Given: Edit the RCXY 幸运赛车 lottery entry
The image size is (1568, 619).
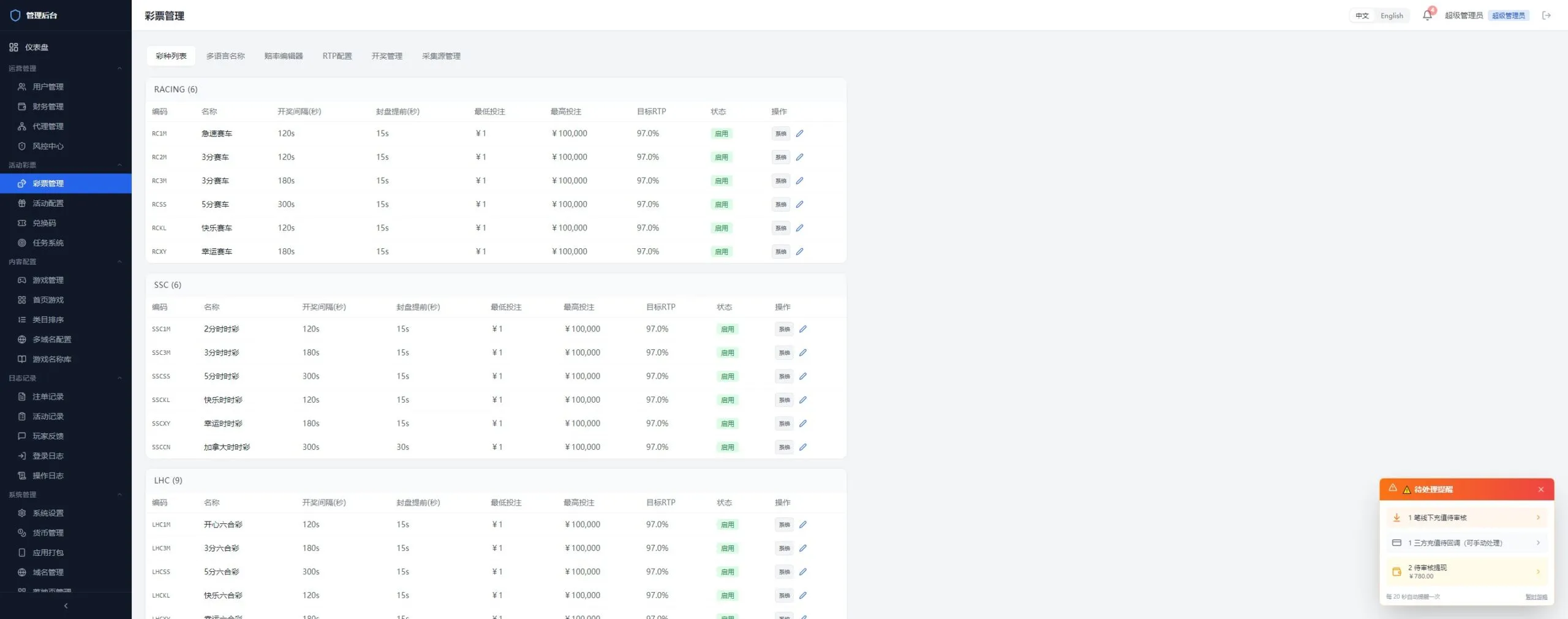Looking at the screenshot, I should (799, 252).
